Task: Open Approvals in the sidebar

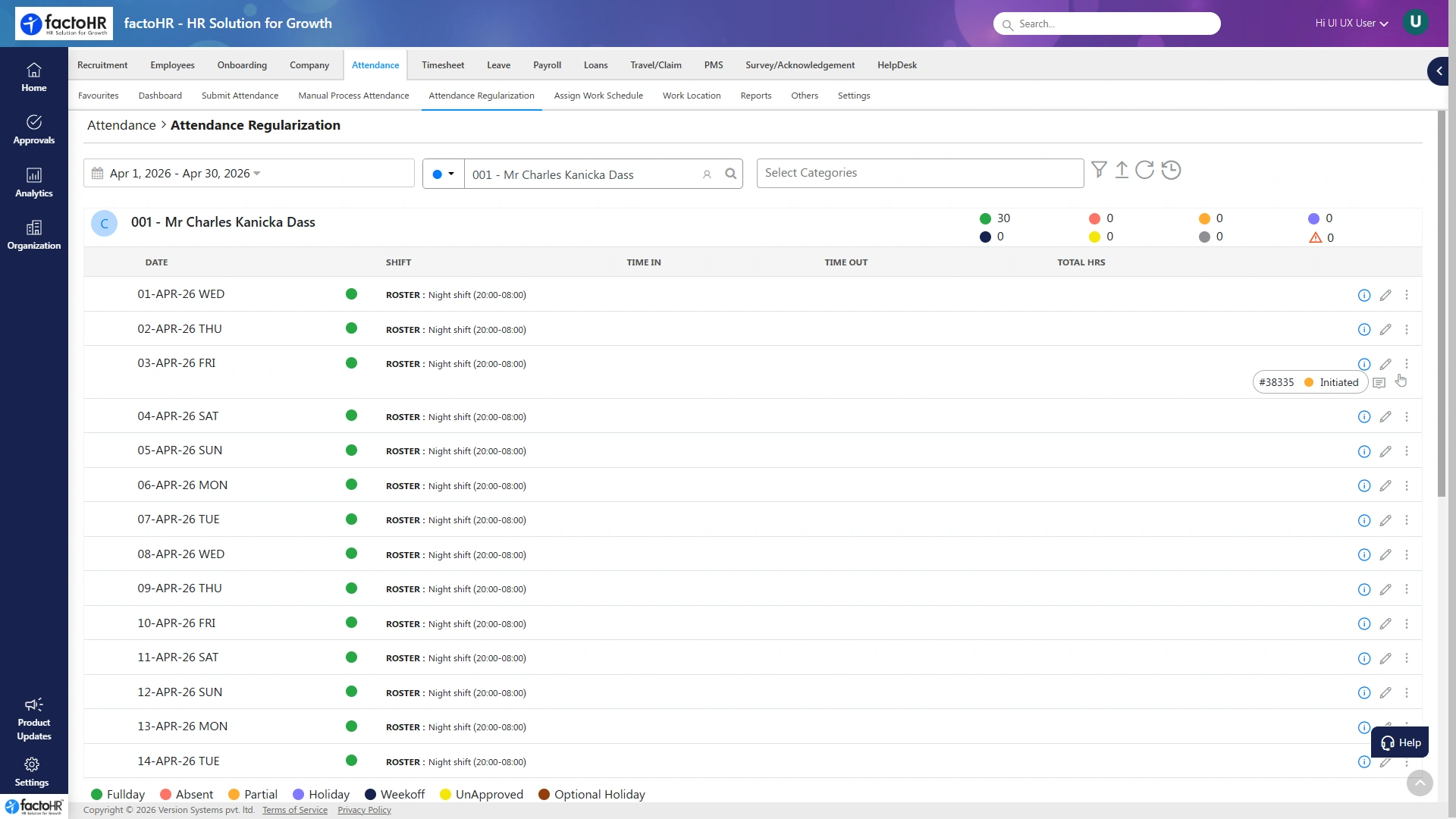Action: (33, 130)
